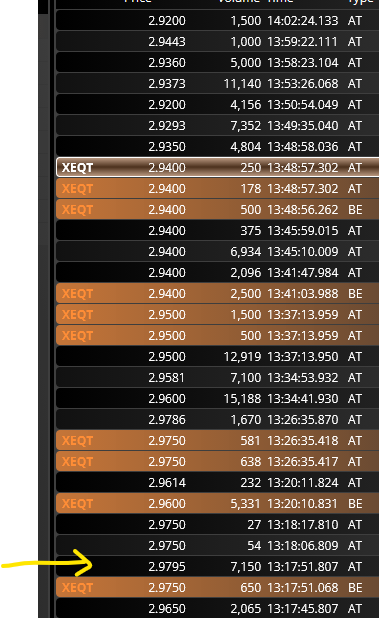The width and height of the screenshot is (379, 618).
Task: Click the trade at 14:02:24.133
Action: point(217,20)
